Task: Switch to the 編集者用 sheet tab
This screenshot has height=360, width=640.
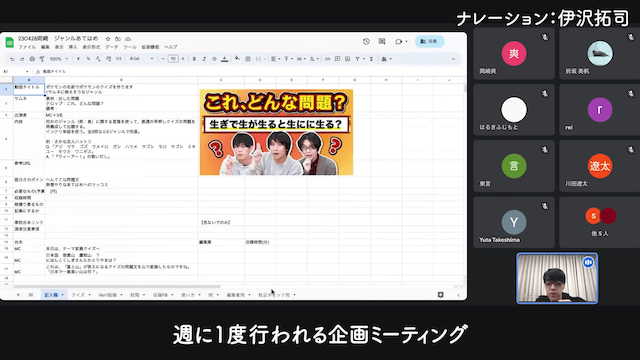Action: point(238,295)
